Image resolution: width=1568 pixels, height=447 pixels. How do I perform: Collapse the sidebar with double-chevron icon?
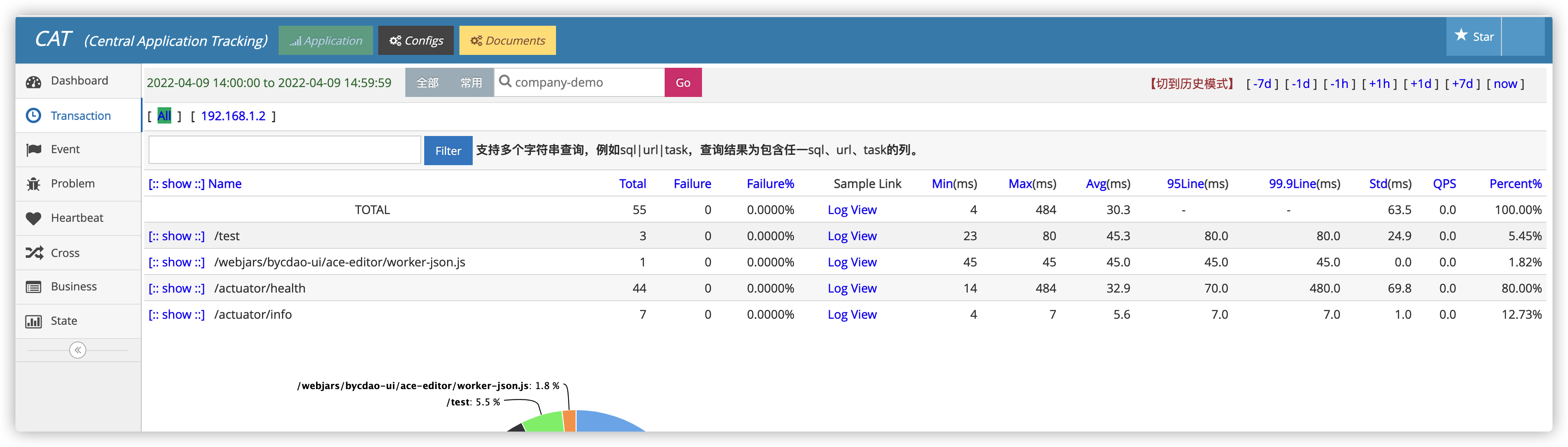[x=78, y=350]
